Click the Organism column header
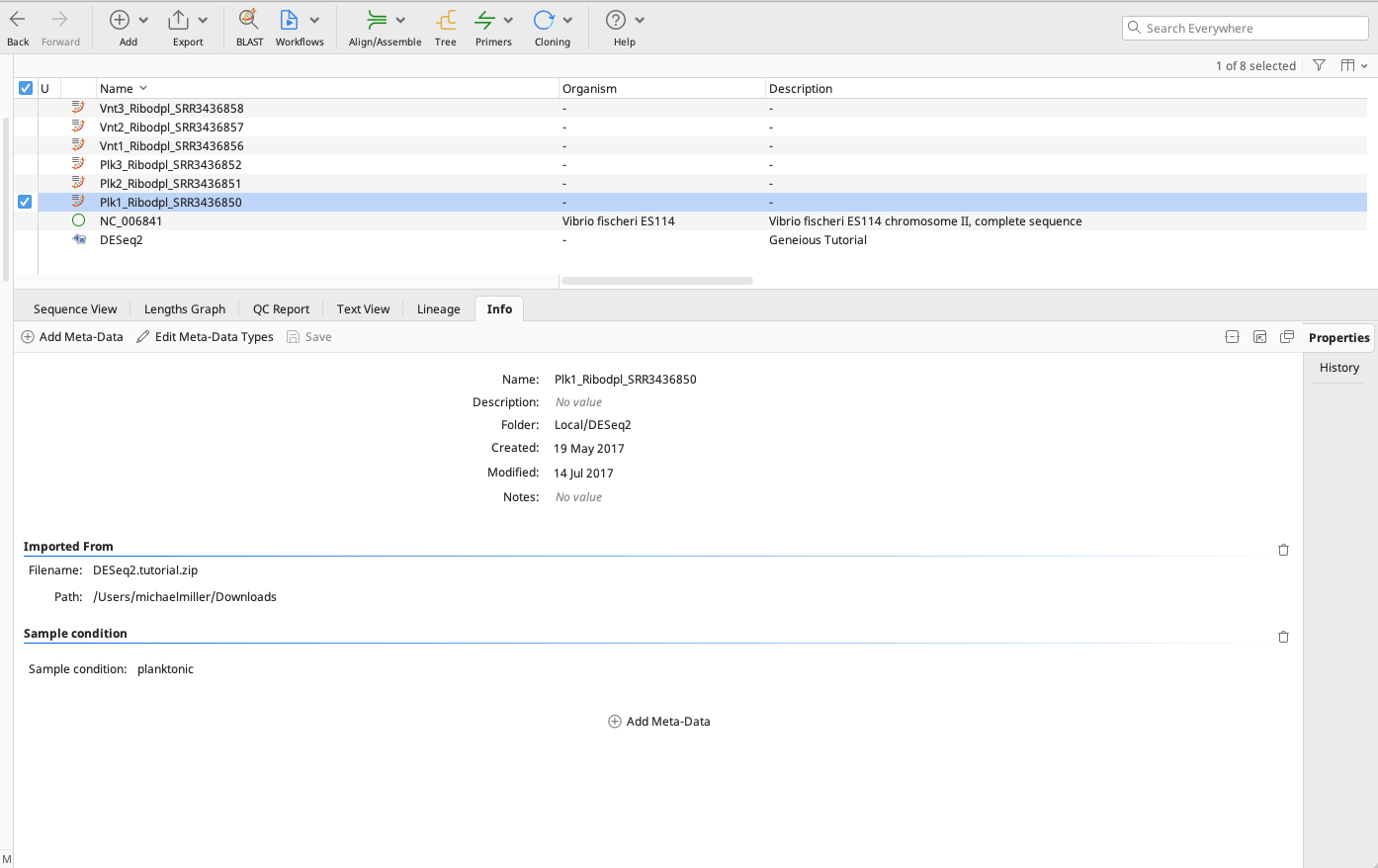 [662, 88]
